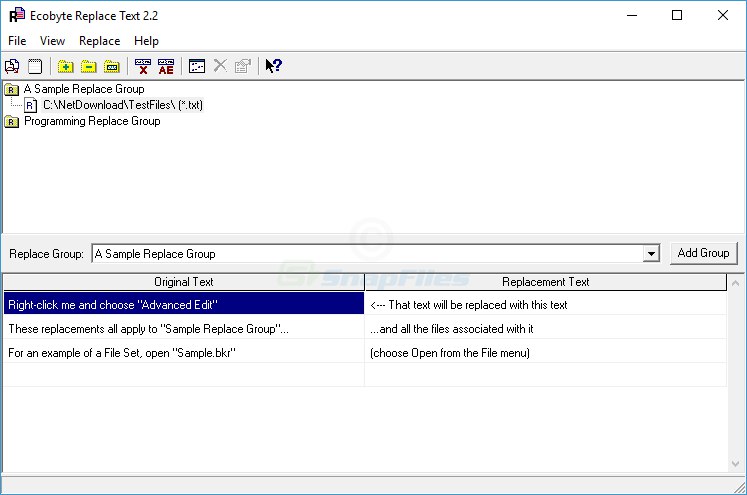Click the Add Group button
This screenshot has height=495, width=747.
pos(703,253)
